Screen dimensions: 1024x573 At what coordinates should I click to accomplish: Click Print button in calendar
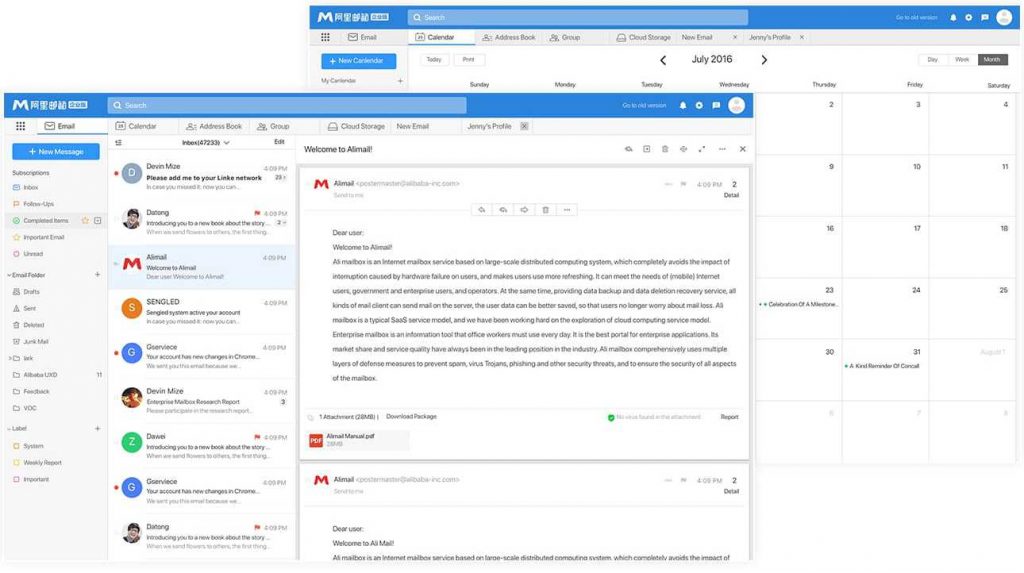point(468,59)
